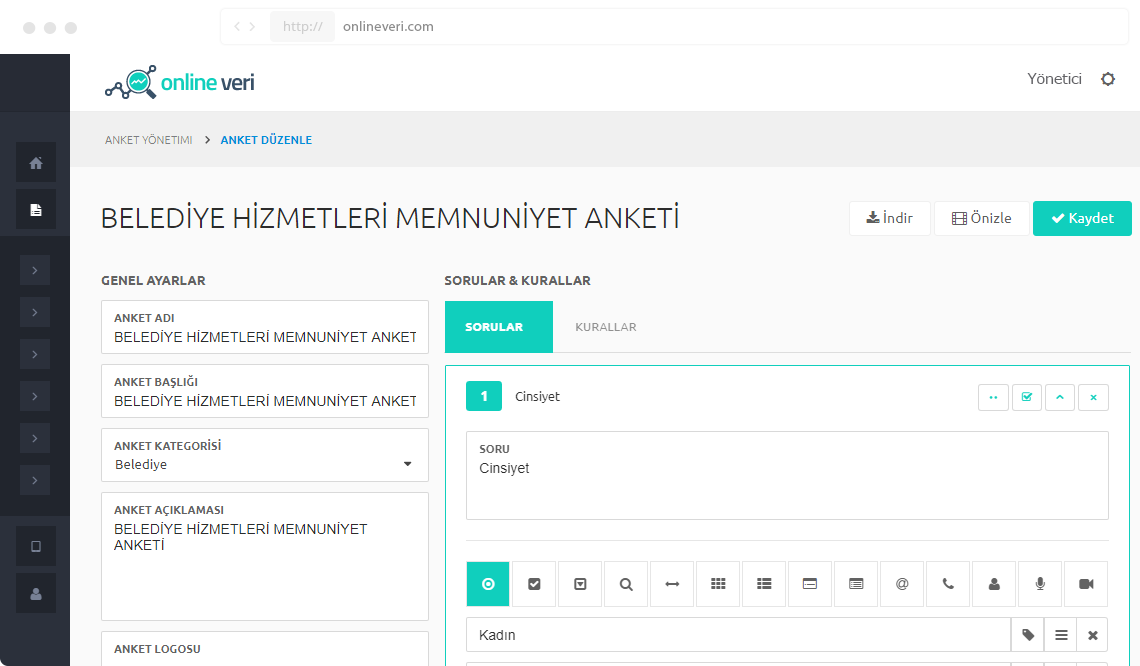Switch to the Kurallar tab

coord(606,327)
